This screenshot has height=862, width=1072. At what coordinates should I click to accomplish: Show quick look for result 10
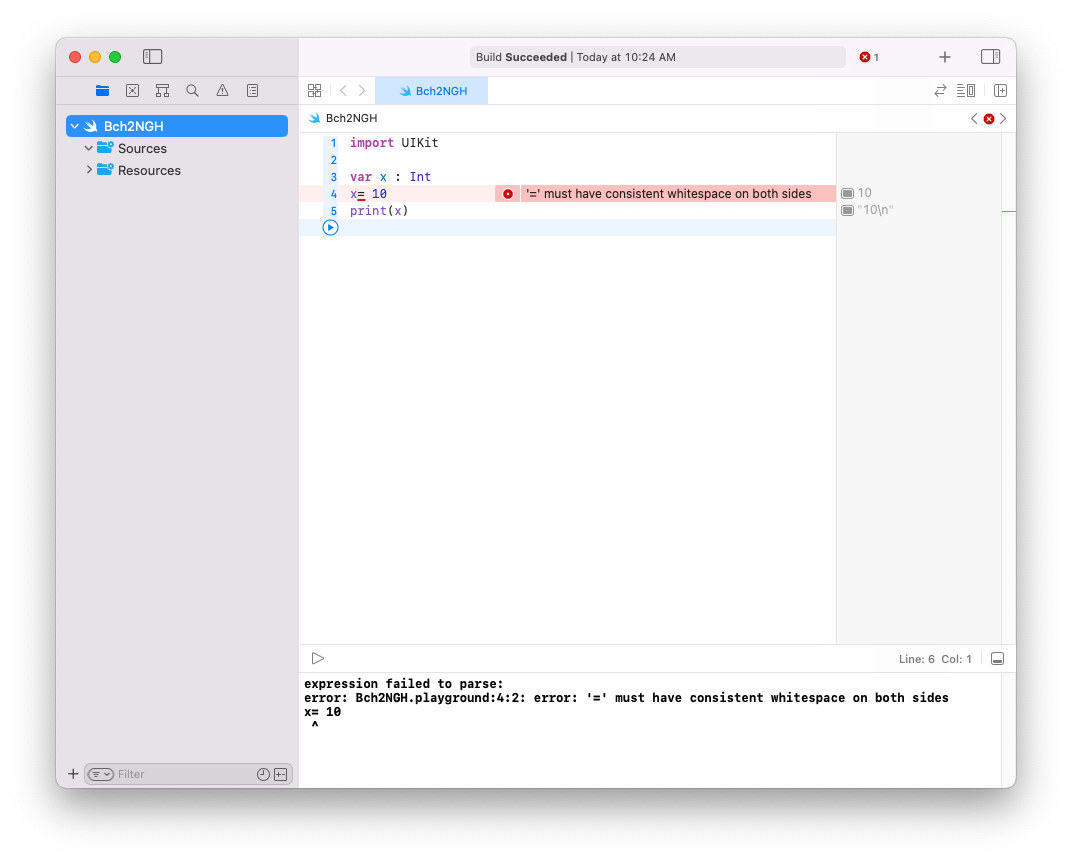[x=847, y=193]
